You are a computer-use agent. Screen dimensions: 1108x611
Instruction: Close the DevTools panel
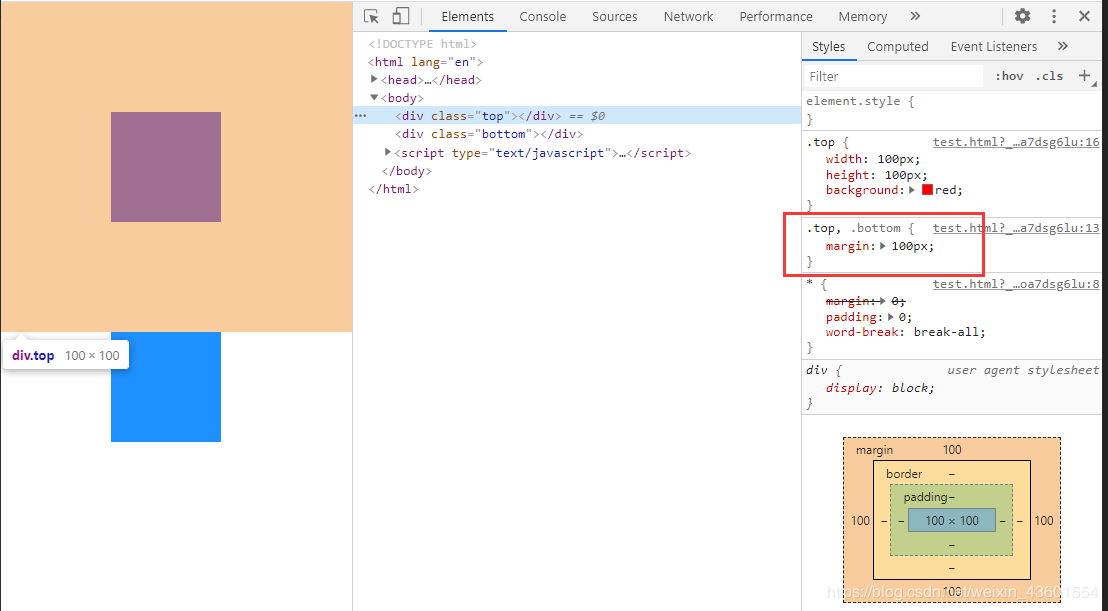click(1085, 16)
